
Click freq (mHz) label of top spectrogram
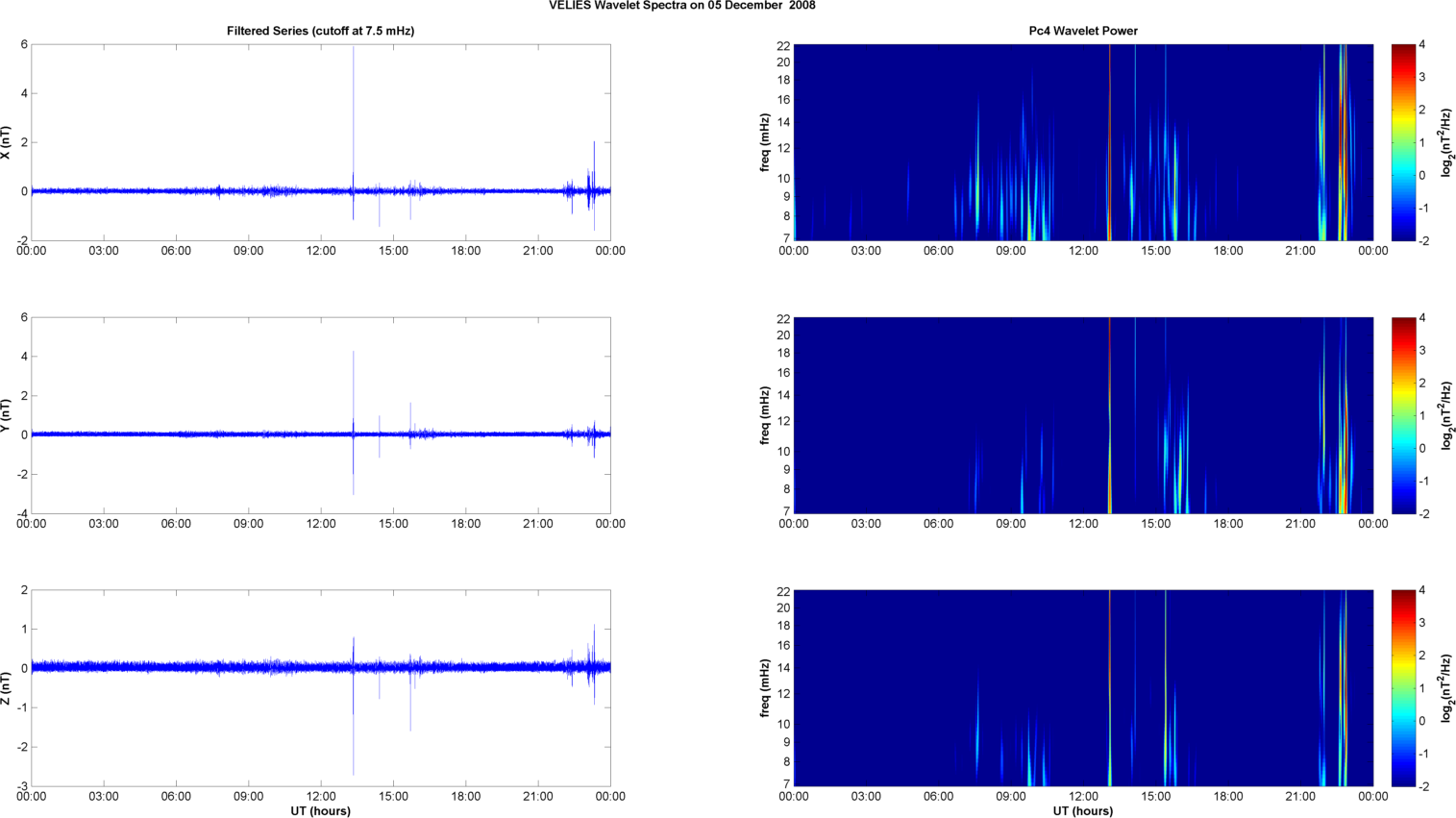[x=765, y=142]
